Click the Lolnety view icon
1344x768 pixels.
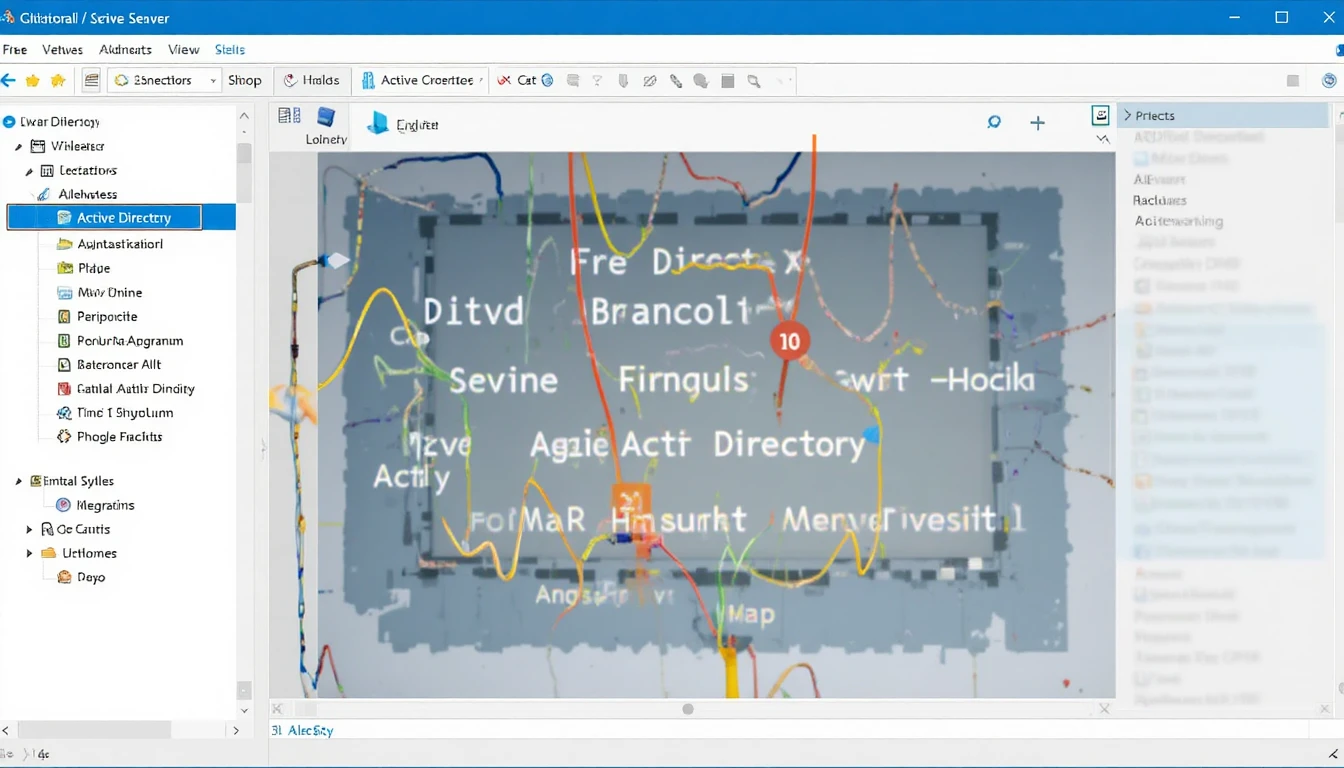(326, 117)
